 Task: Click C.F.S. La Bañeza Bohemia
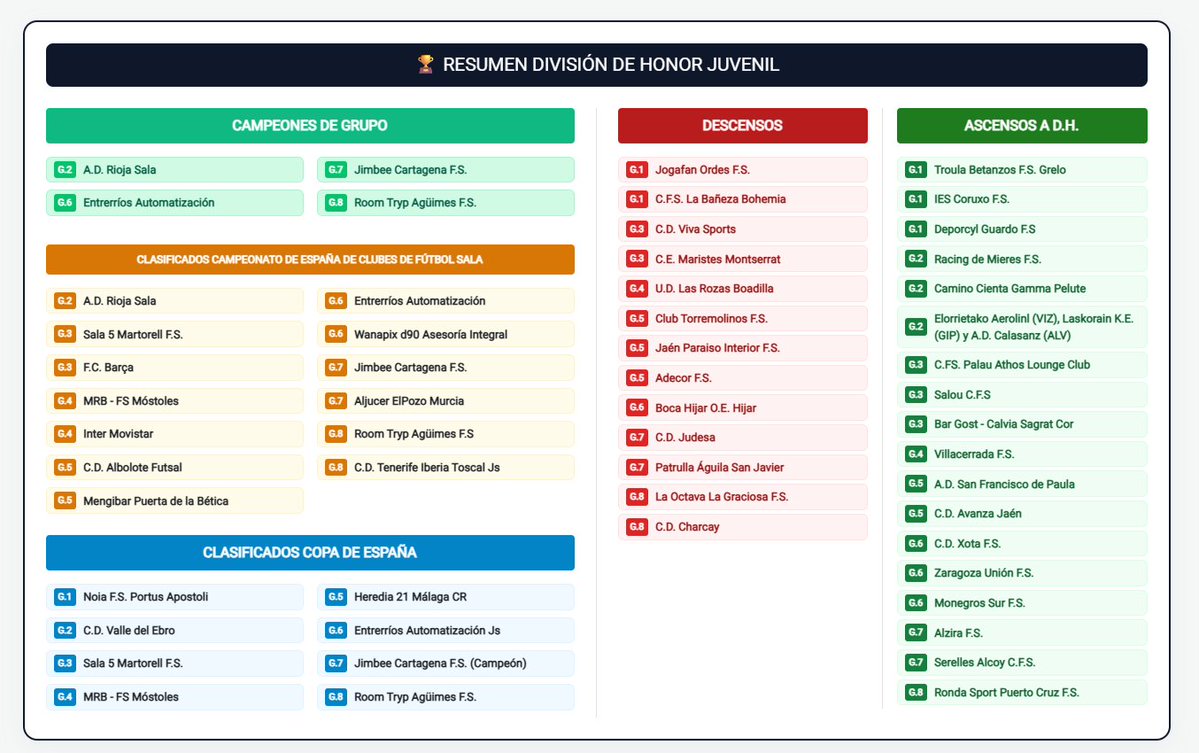(742, 199)
